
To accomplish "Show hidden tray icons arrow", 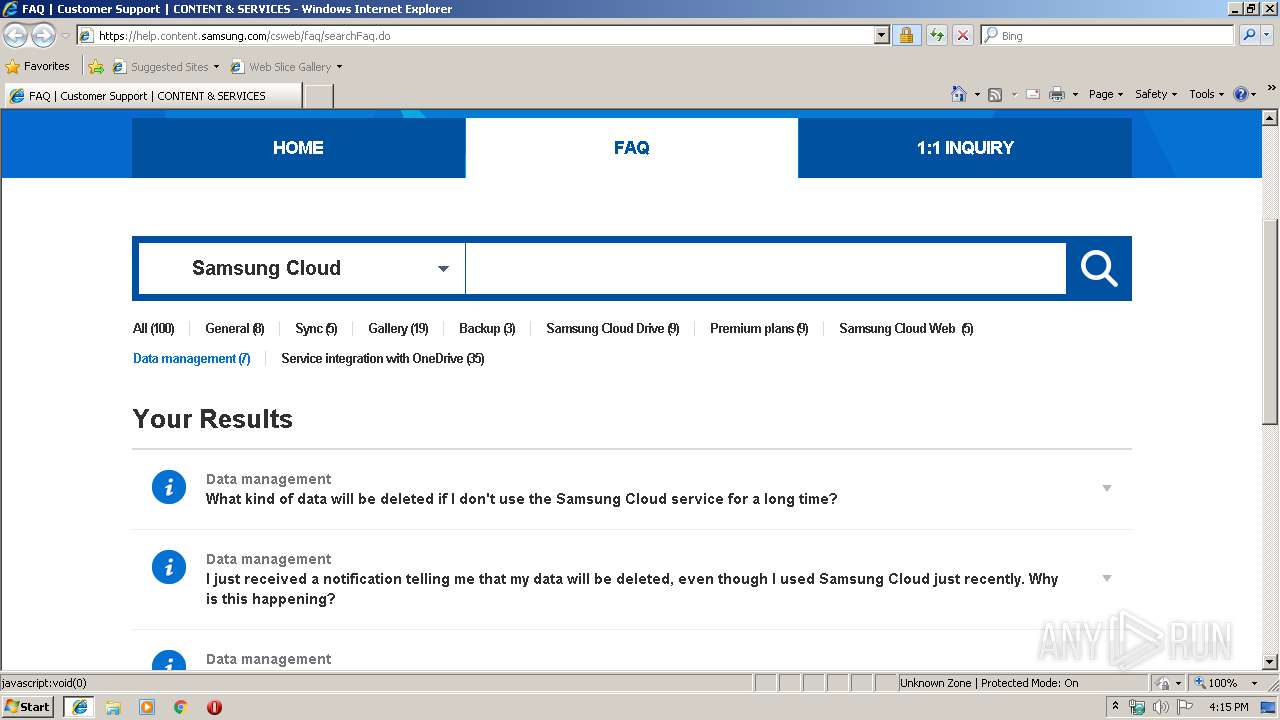I will 1115,707.
